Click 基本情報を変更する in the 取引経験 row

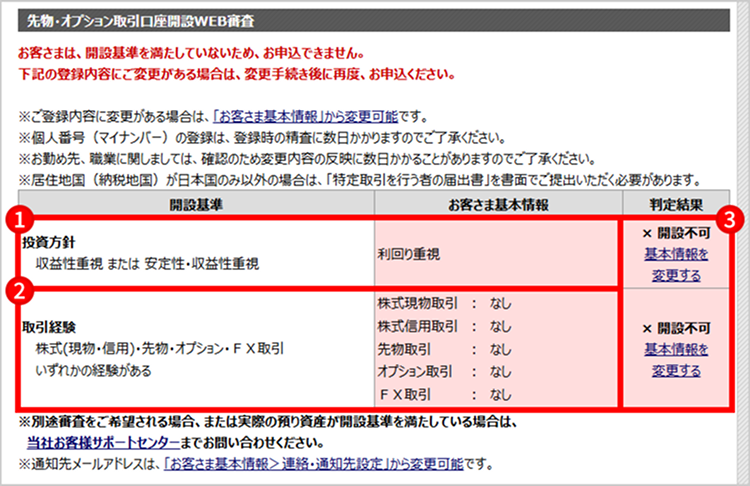pyautogui.click(x=676, y=359)
